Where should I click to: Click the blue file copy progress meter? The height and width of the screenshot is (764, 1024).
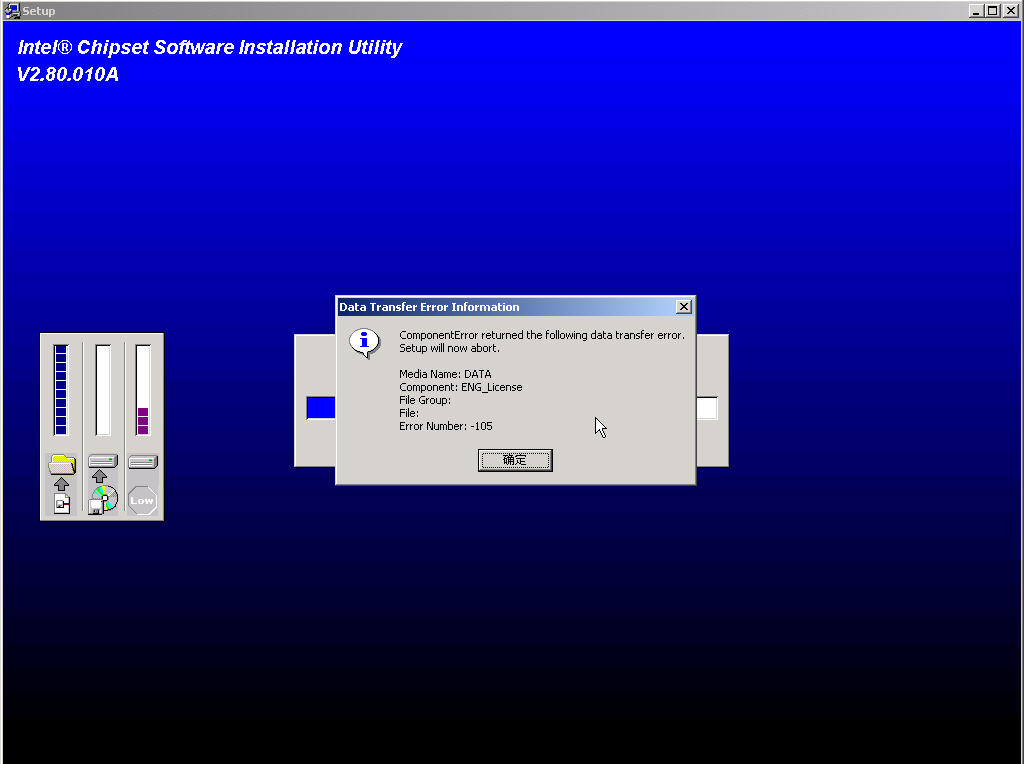61,390
